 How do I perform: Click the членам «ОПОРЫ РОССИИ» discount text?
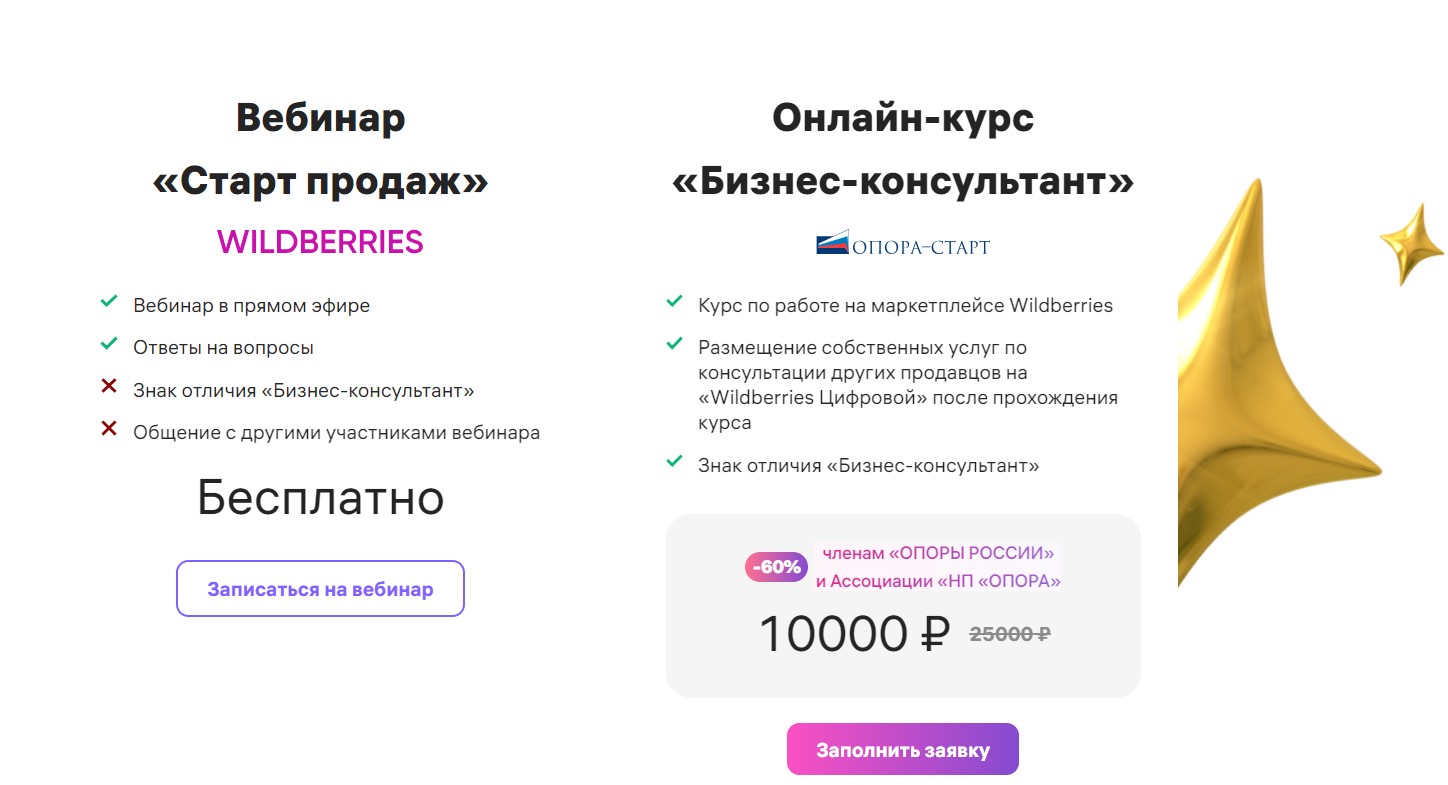click(x=936, y=553)
